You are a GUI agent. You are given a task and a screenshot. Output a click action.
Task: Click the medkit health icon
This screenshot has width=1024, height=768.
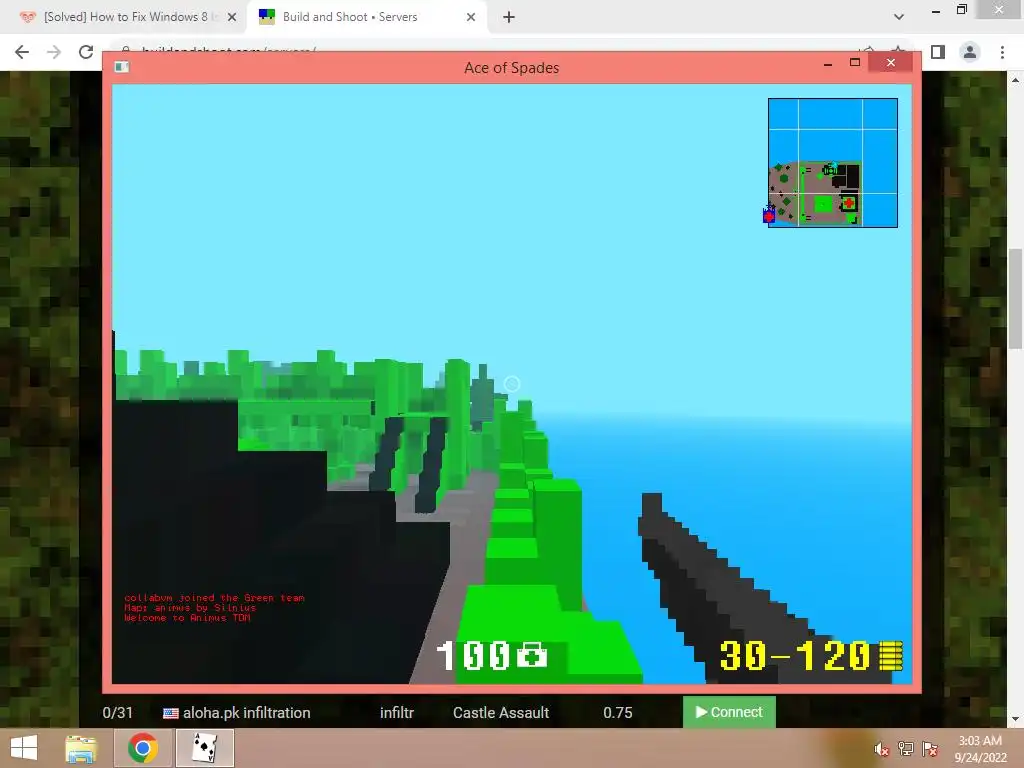point(532,655)
